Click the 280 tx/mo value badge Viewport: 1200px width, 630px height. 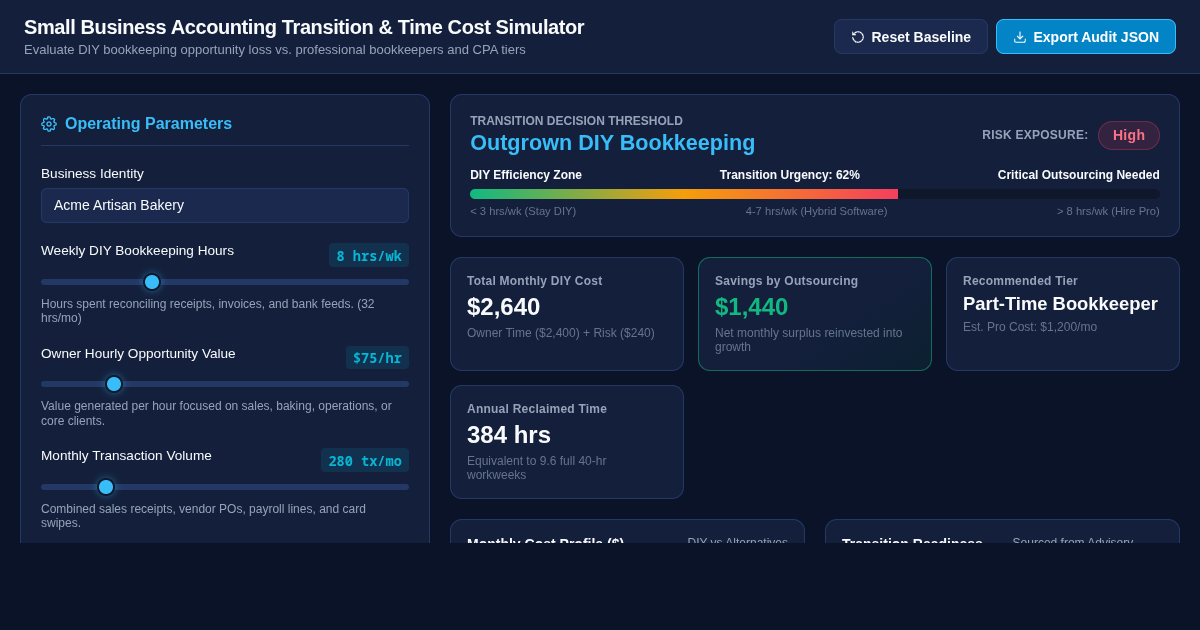[365, 461]
